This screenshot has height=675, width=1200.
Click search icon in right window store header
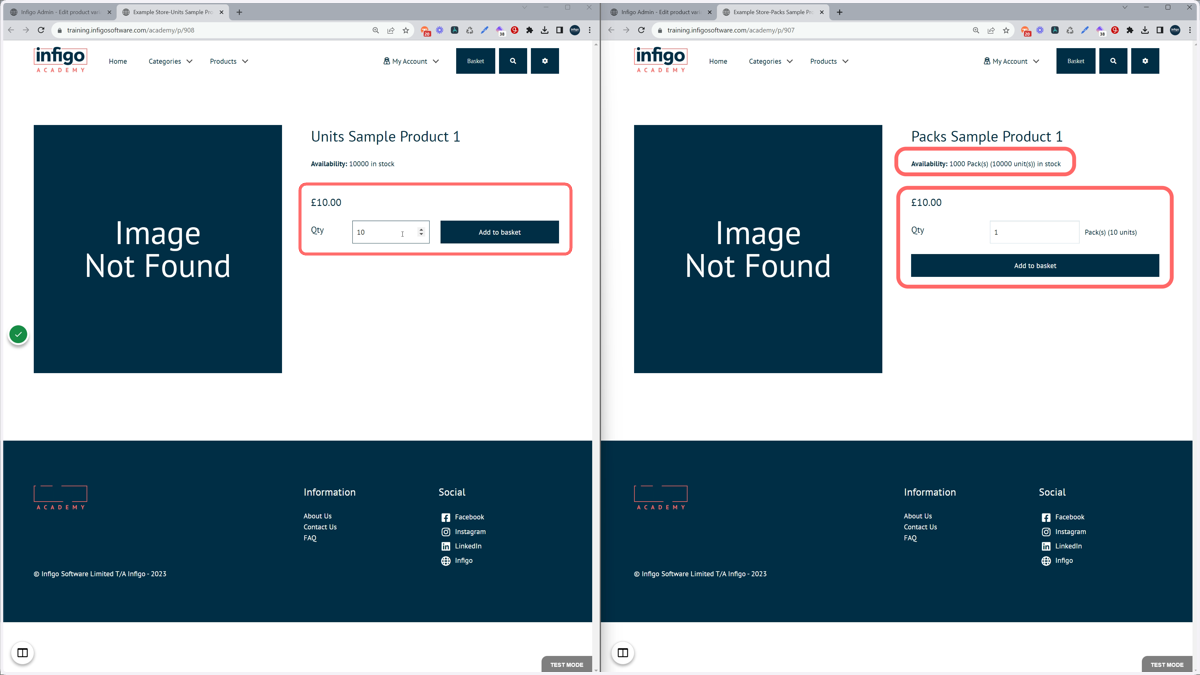click(1113, 61)
